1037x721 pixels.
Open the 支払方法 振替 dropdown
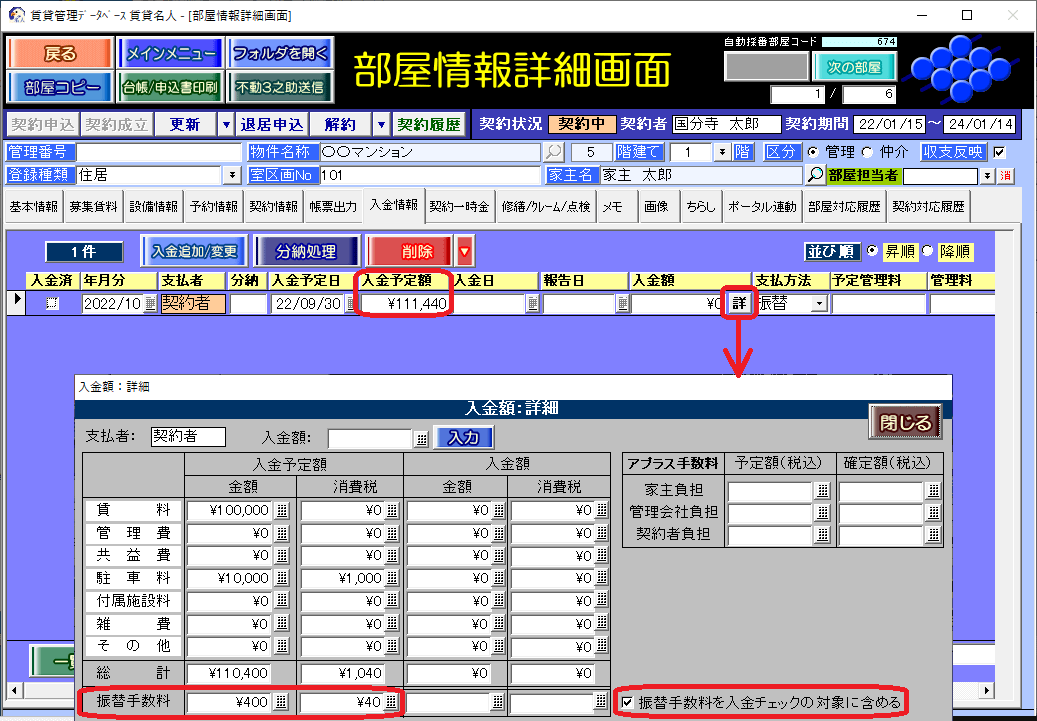pyautogui.click(x=819, y=304)
